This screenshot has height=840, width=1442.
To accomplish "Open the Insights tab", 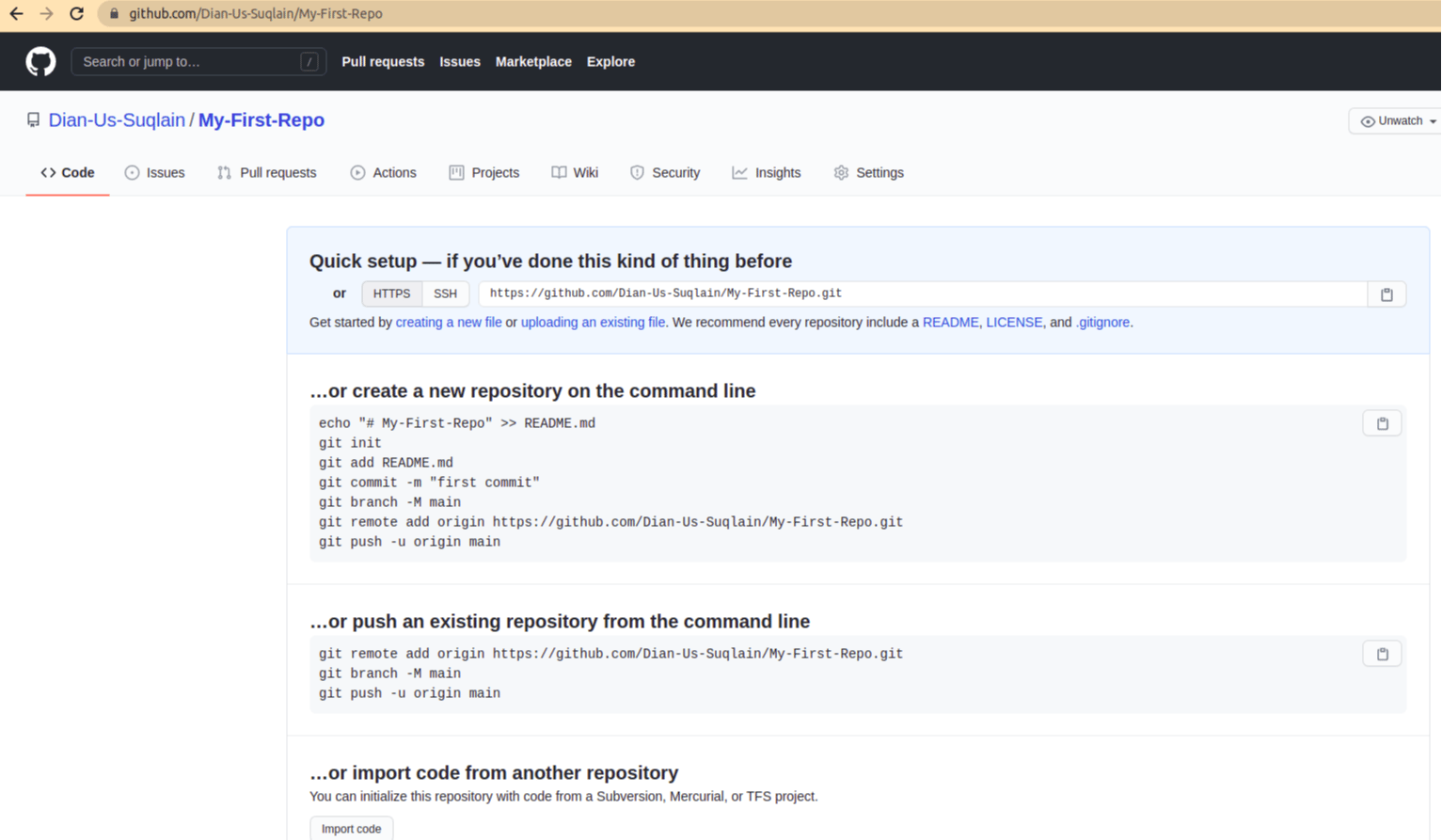I will point(767,173).
